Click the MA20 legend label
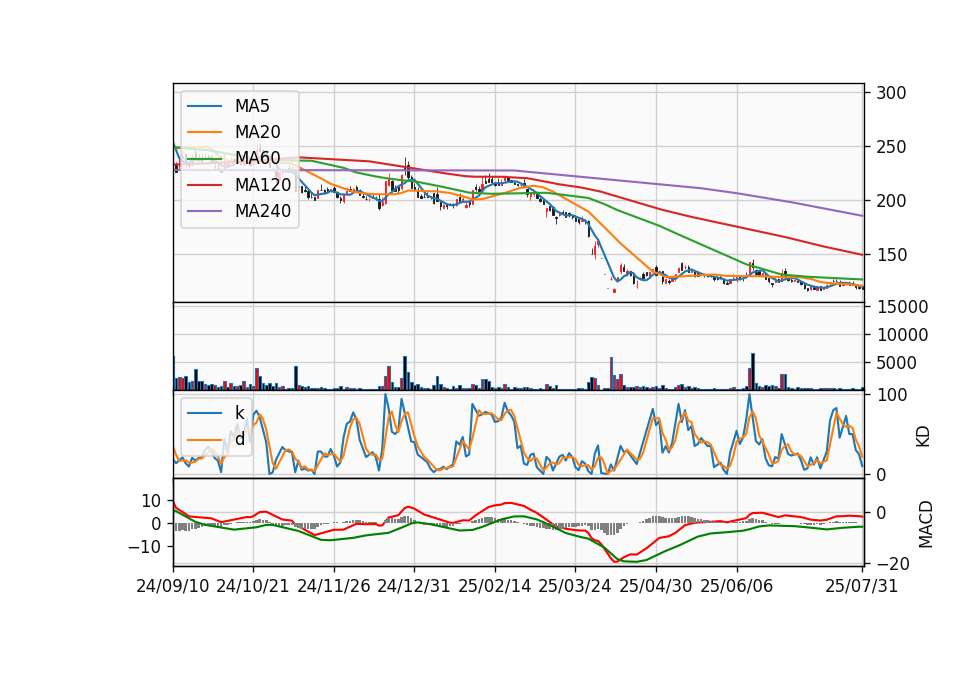The height and width of the screenshot is (690, 960). tap(257, 132)
